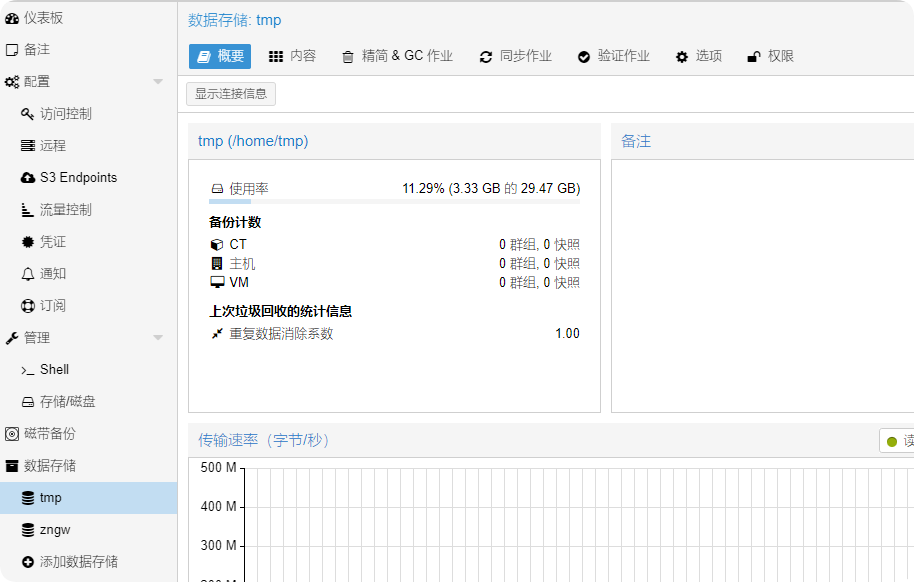The image size is (914, 582).
Task: Collapse the 配置 section arrow
Action: (158, 82)
